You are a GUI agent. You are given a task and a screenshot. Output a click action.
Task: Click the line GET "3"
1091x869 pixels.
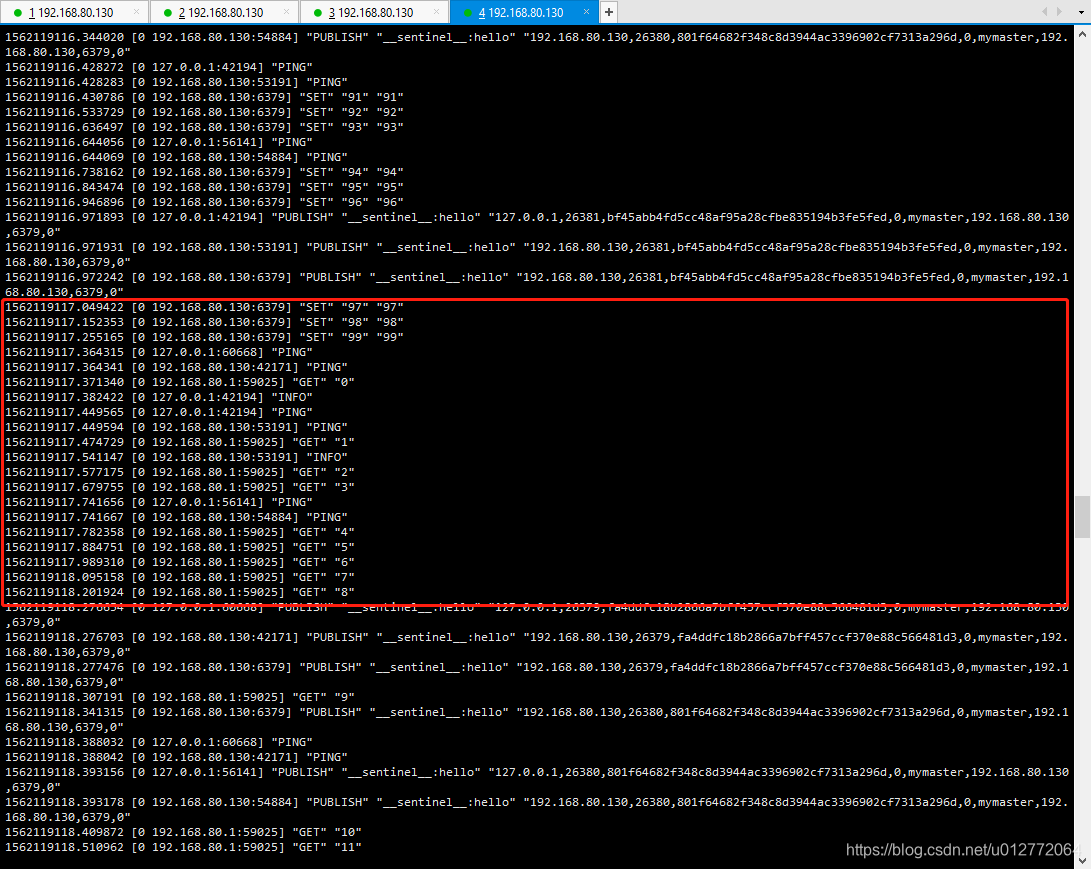[180, 487]
